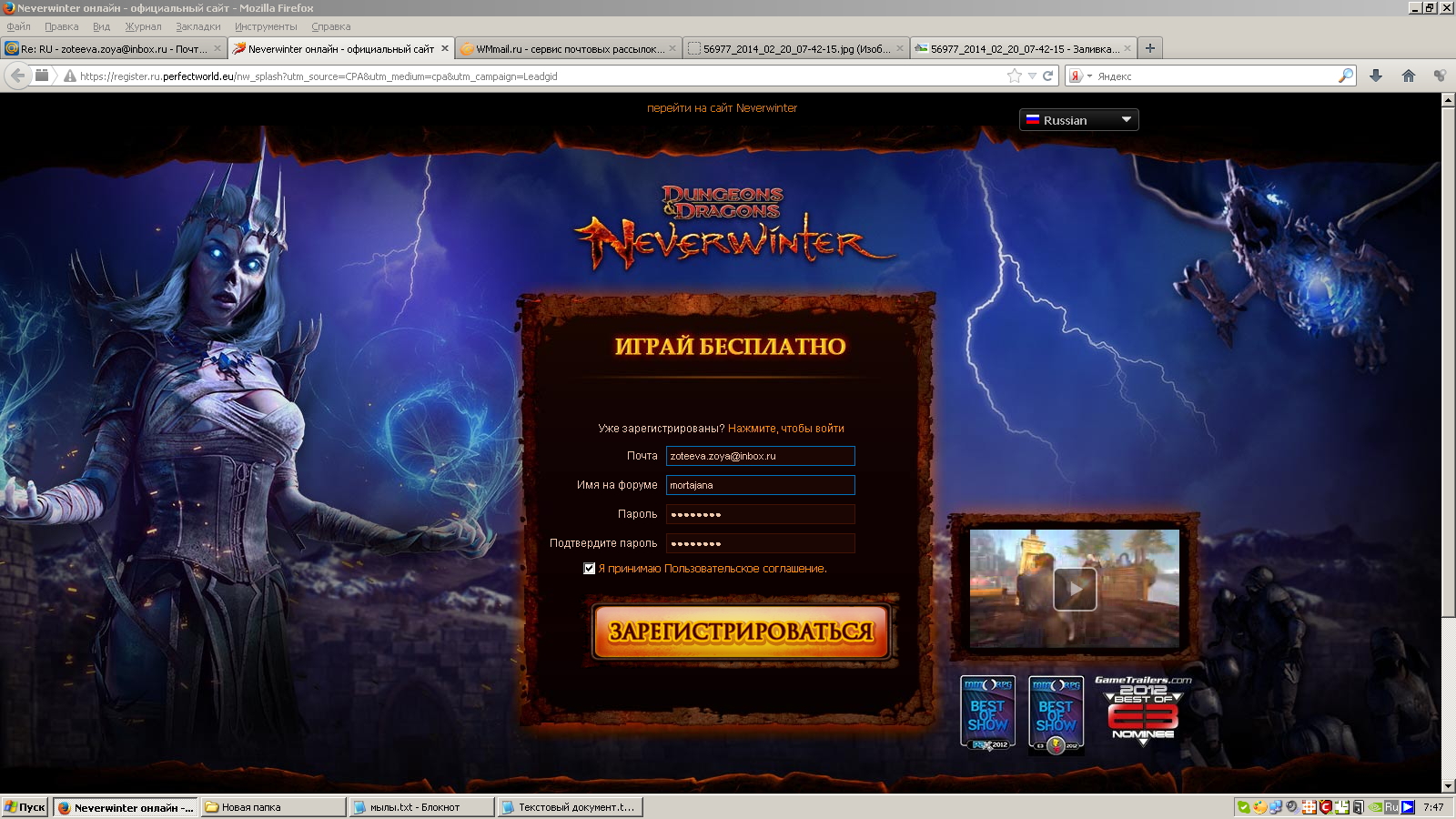This screenshot has width=1456, height=819.
Task: Reload the page with the refresh icon
Action: point(1047,76)
